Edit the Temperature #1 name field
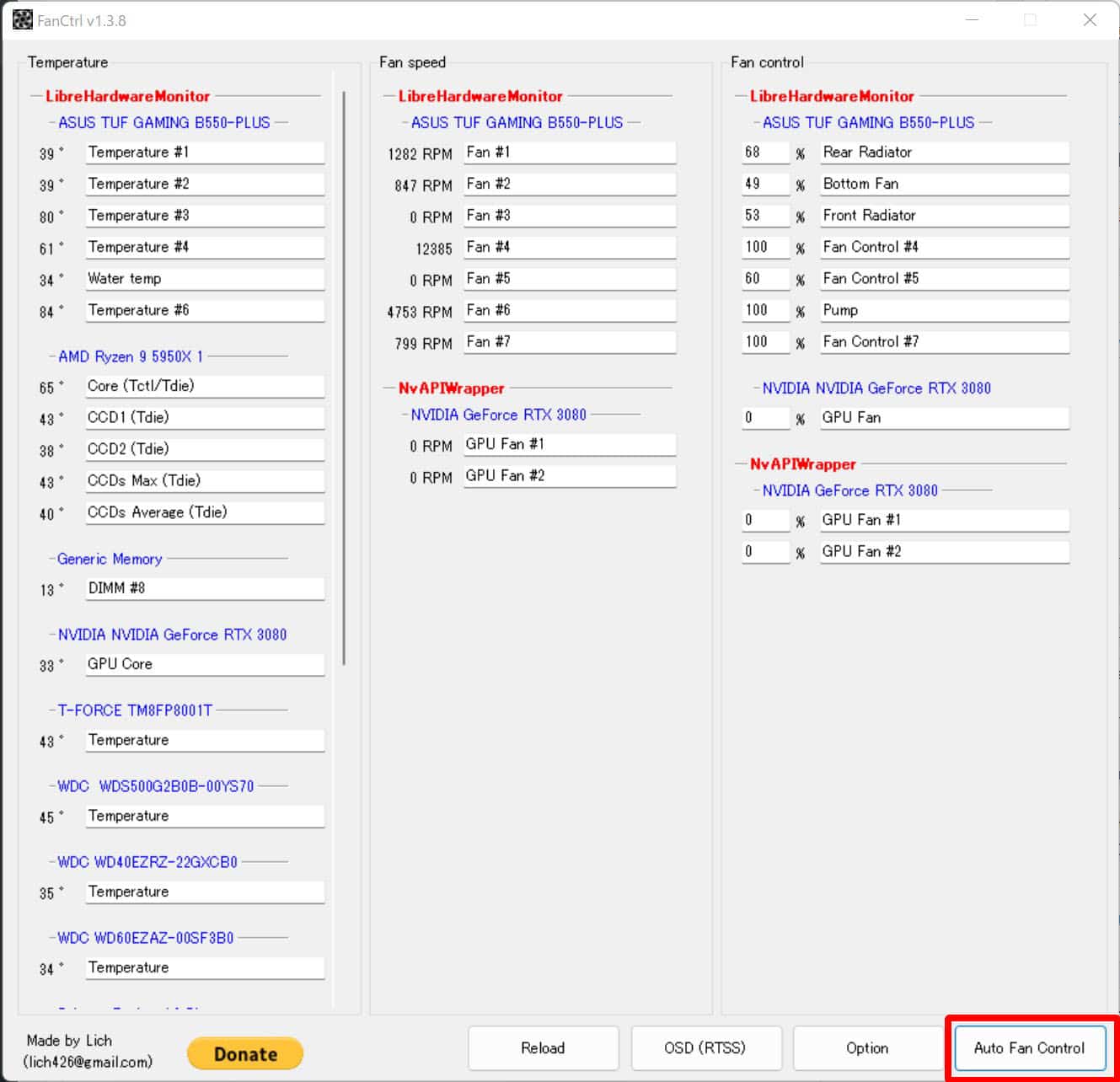1120x1082 pixels. 205,153
